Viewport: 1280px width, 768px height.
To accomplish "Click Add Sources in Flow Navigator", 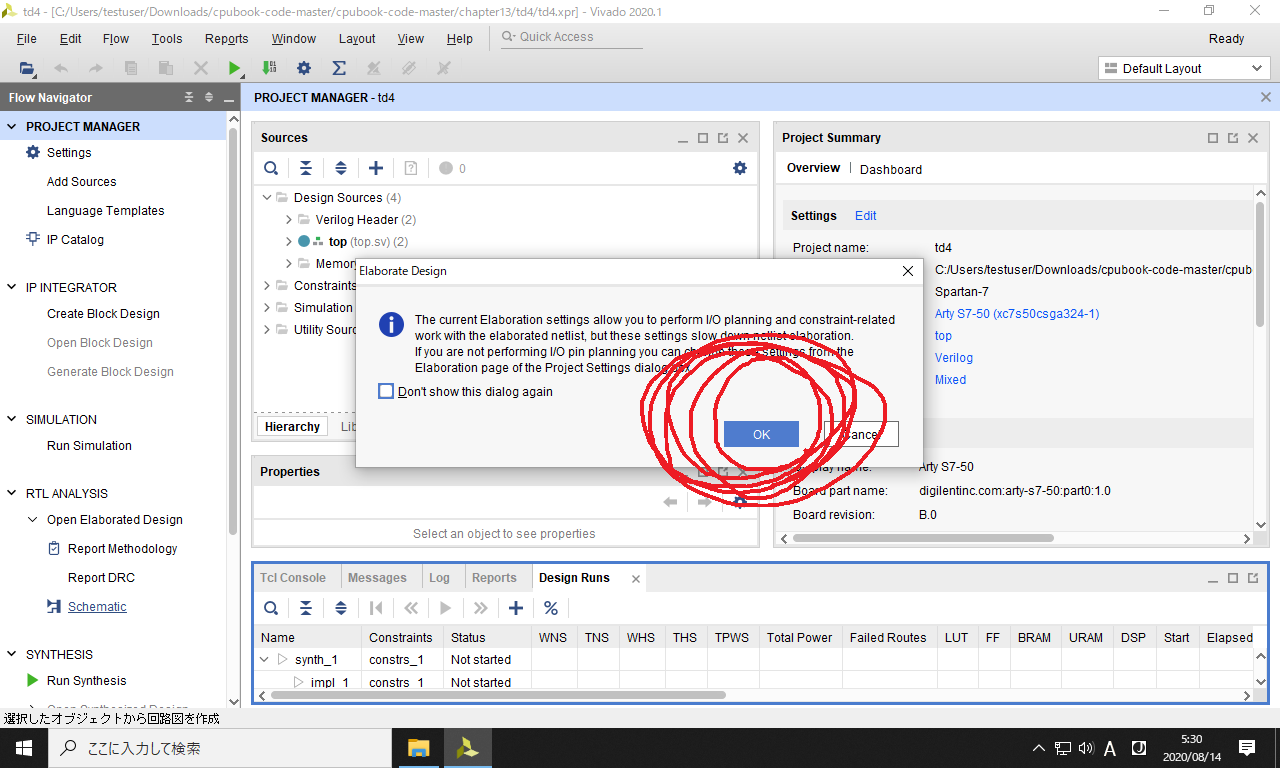I will point(81,181).
